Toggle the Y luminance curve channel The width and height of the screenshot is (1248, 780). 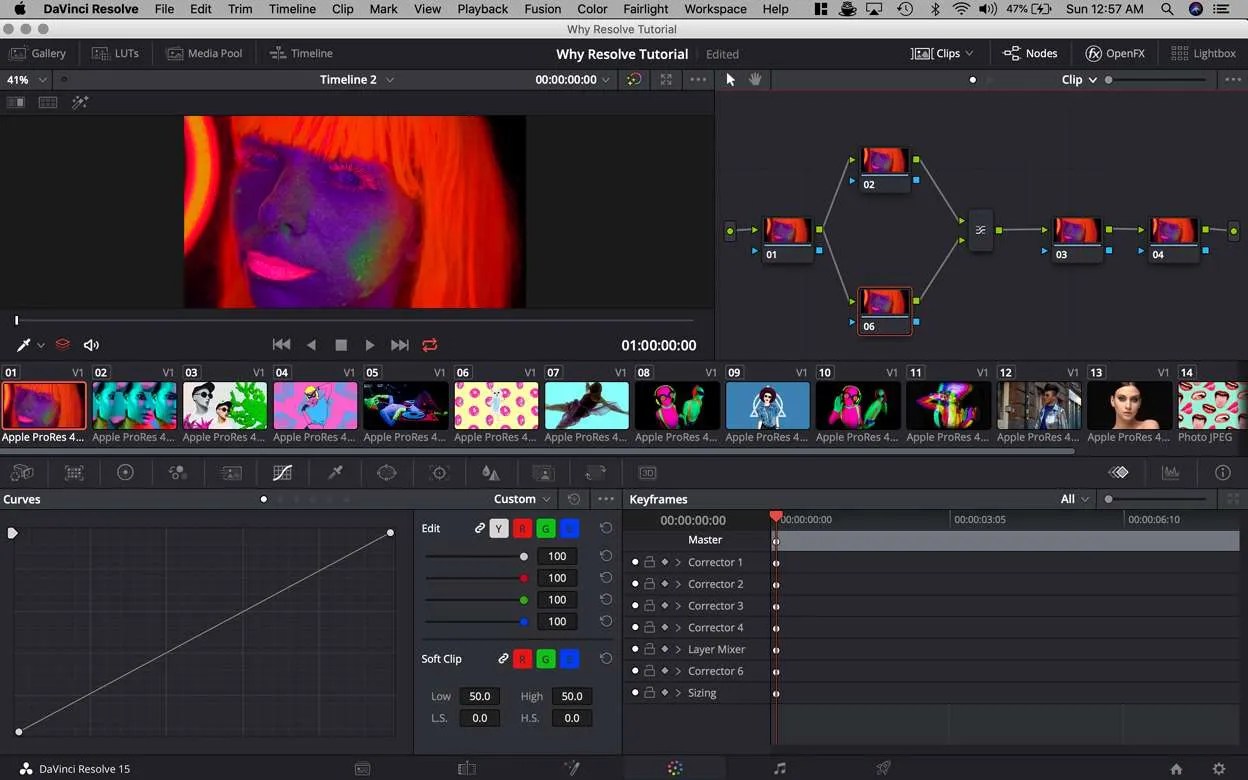coord(499,528)
